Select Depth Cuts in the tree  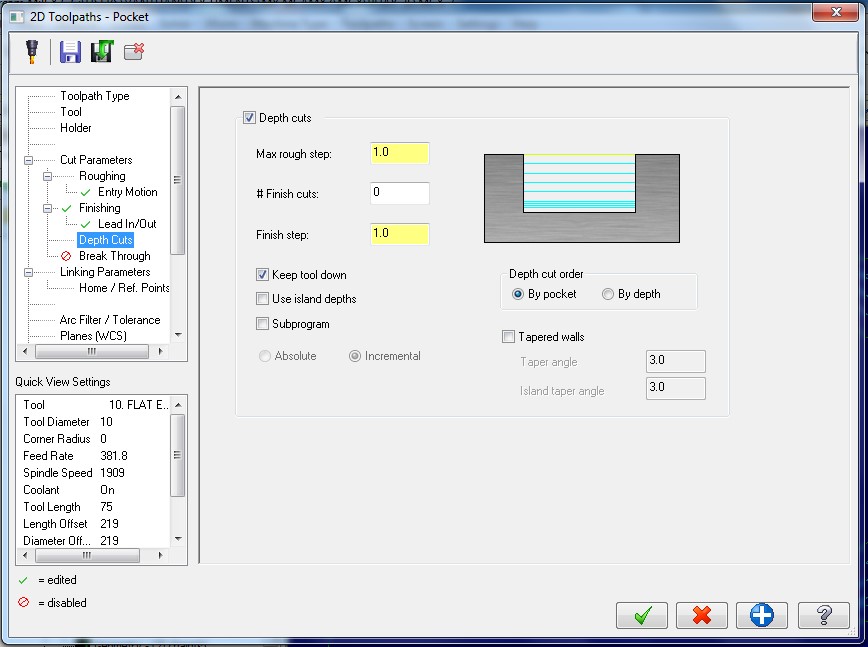pos(106,240)
